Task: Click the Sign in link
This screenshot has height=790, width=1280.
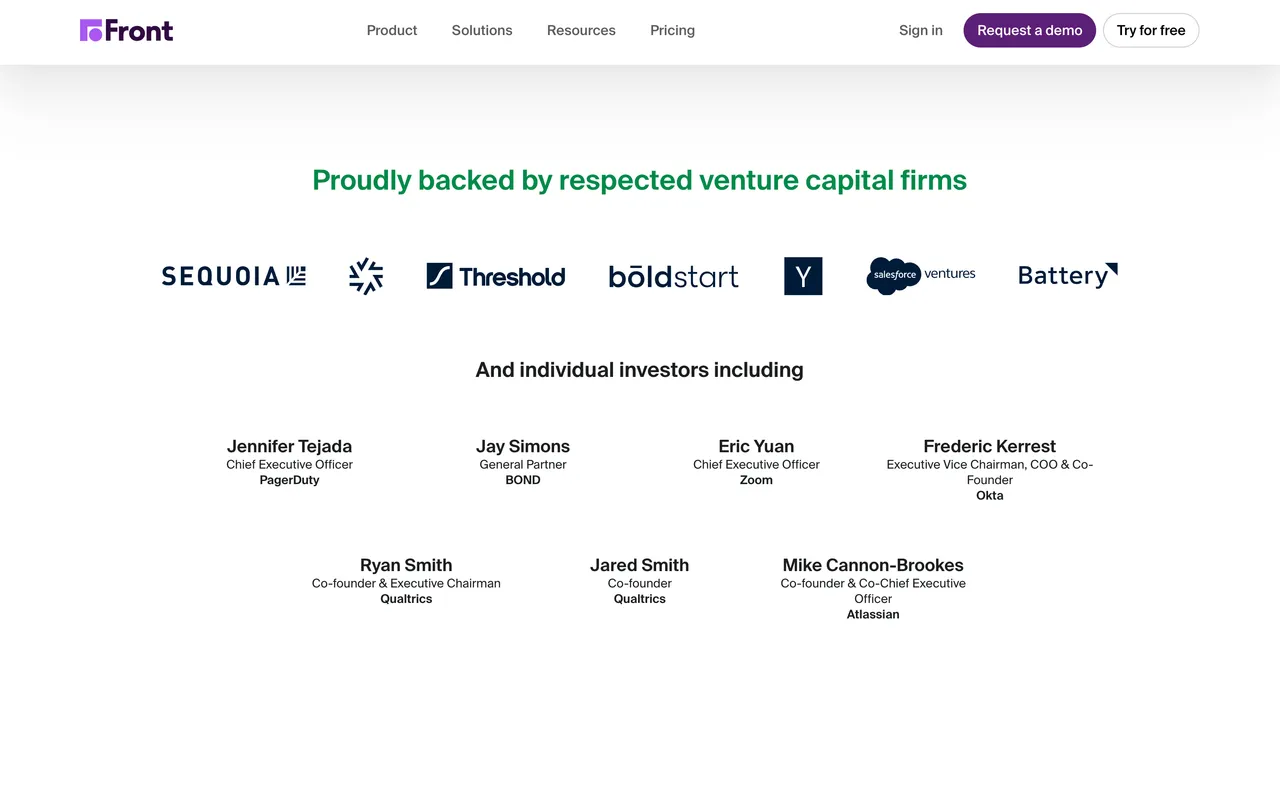Action: tap(921, 31)
